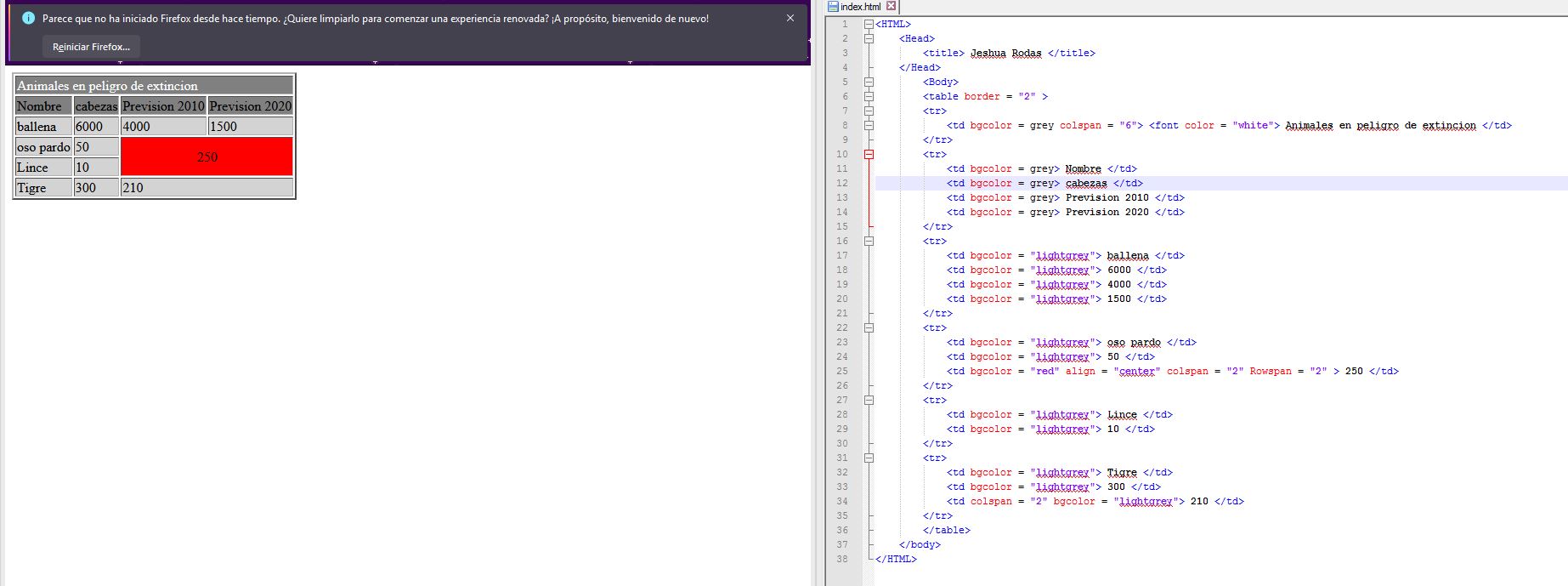Click the 'Jeshua Rodas' title text in code
This screenshot has height=586, width=1568.
(1005, 53)
